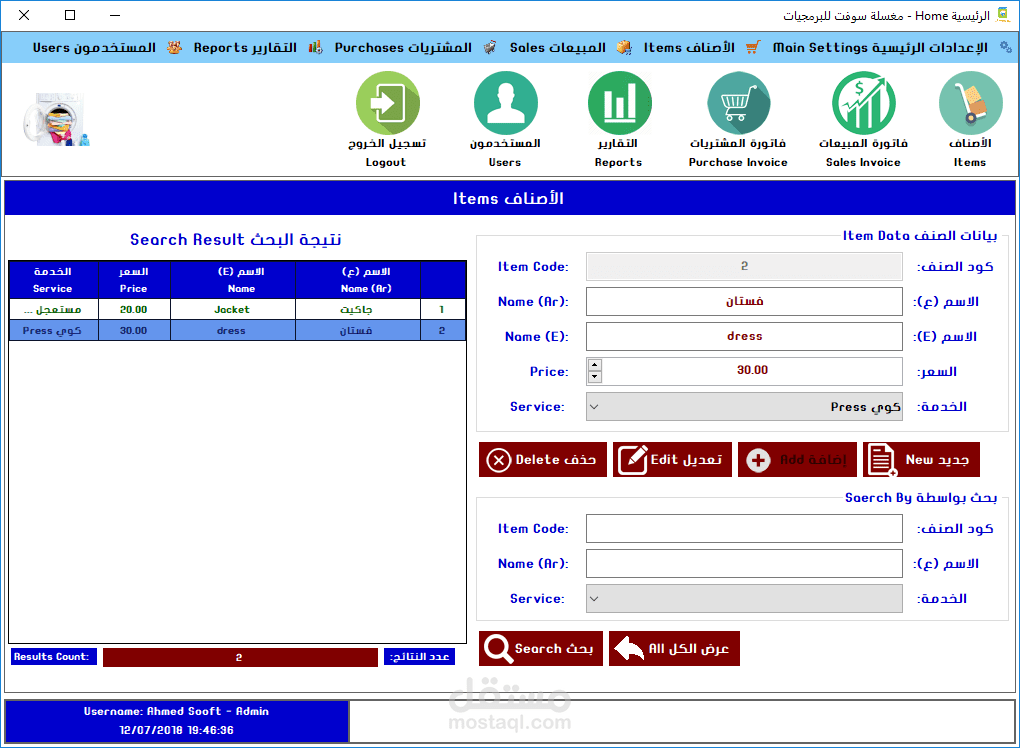This screenshot has width=1020, height=748.
Task: Click the search Item Code input field
Action: coord(744,528)
